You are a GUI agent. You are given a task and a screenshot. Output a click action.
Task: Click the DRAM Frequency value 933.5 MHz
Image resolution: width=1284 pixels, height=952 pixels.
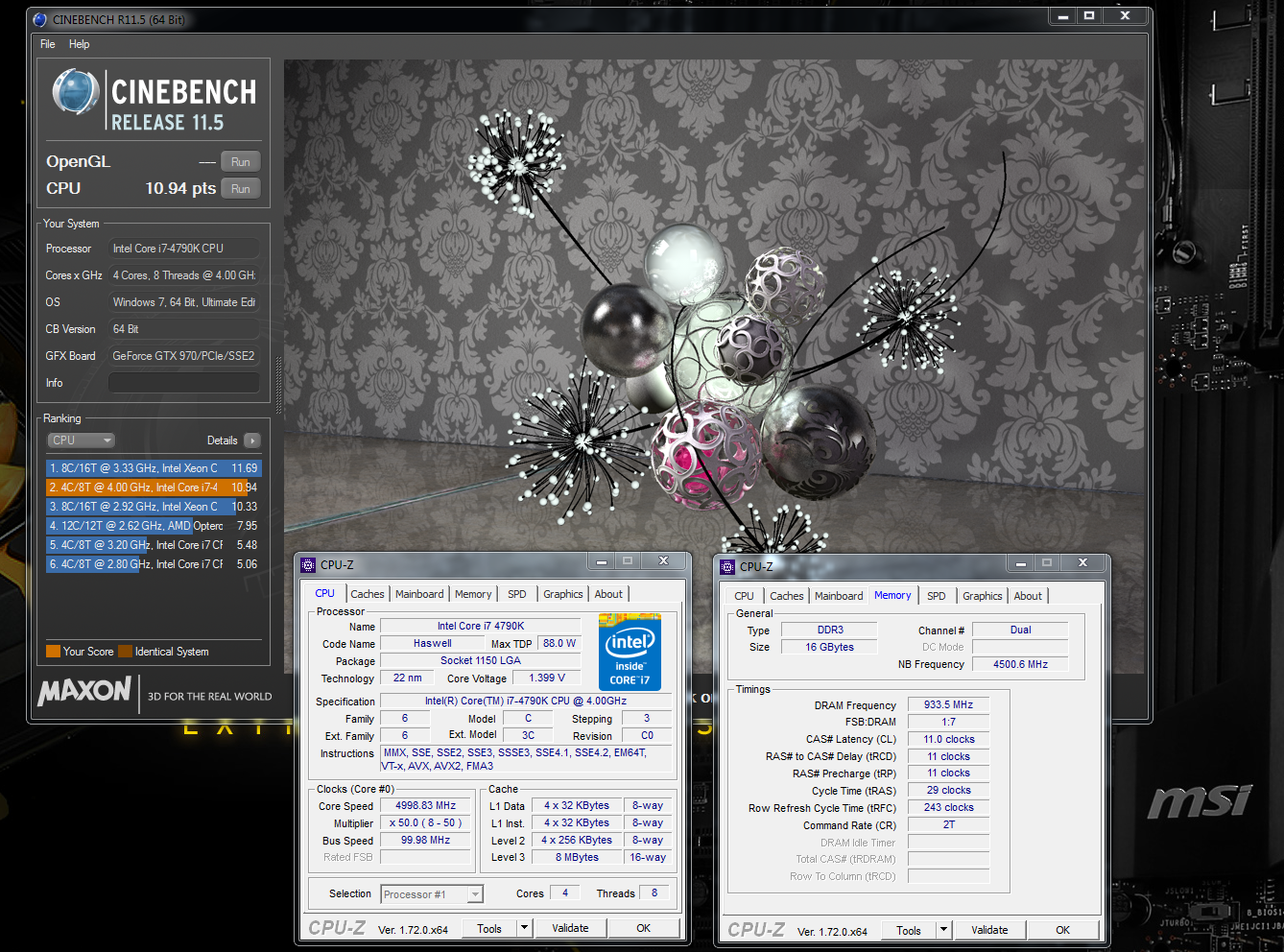click(x=948, y=705)
